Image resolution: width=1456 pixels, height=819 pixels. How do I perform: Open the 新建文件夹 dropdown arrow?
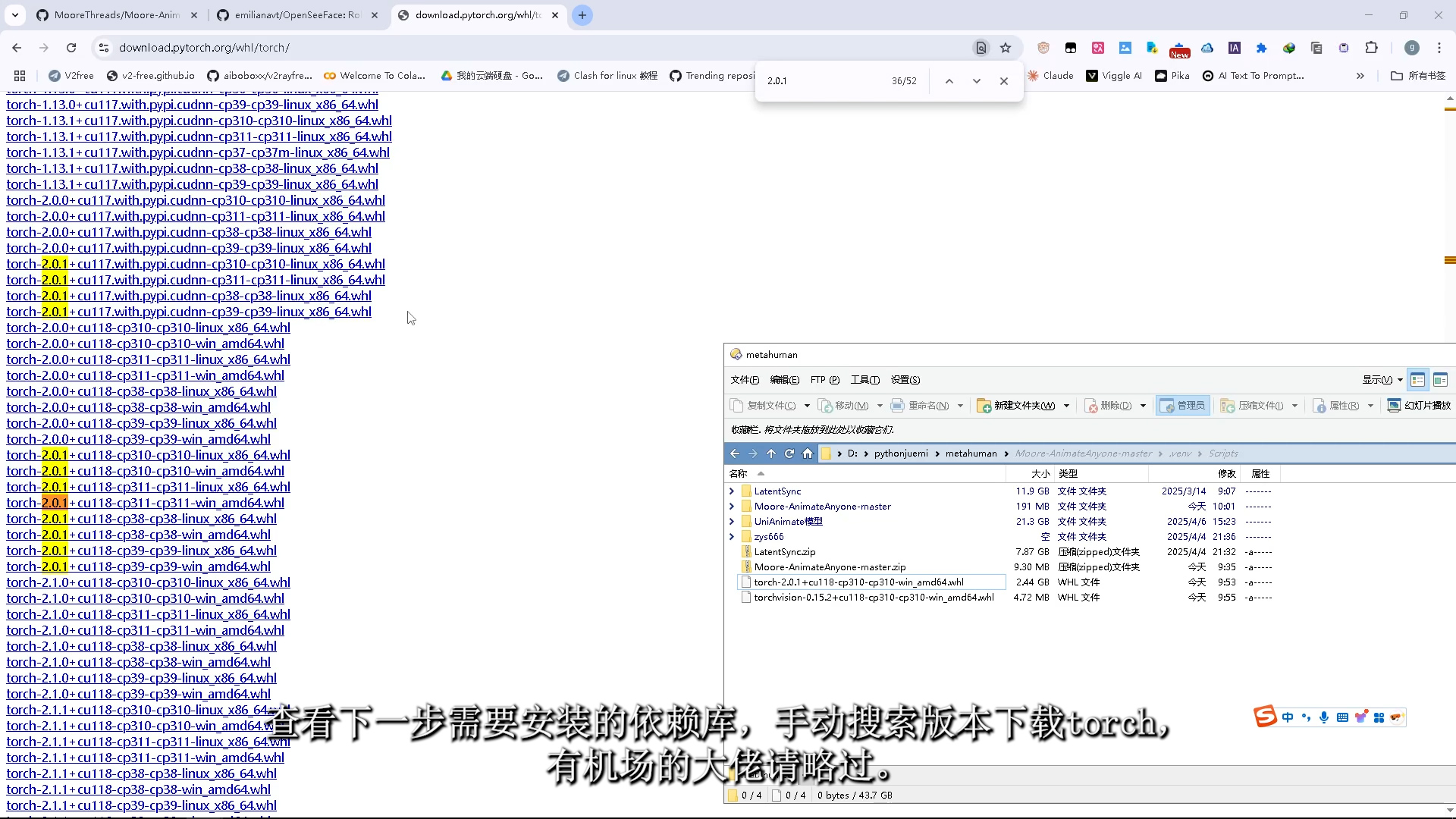click(1066, 406)
